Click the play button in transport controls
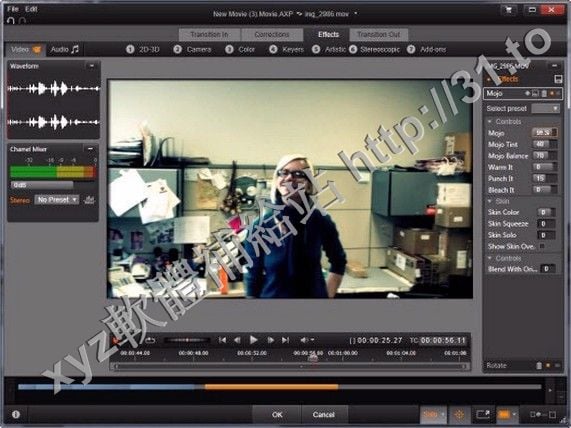The height and width of the screenshot is (428, 571). click(253, 340)
